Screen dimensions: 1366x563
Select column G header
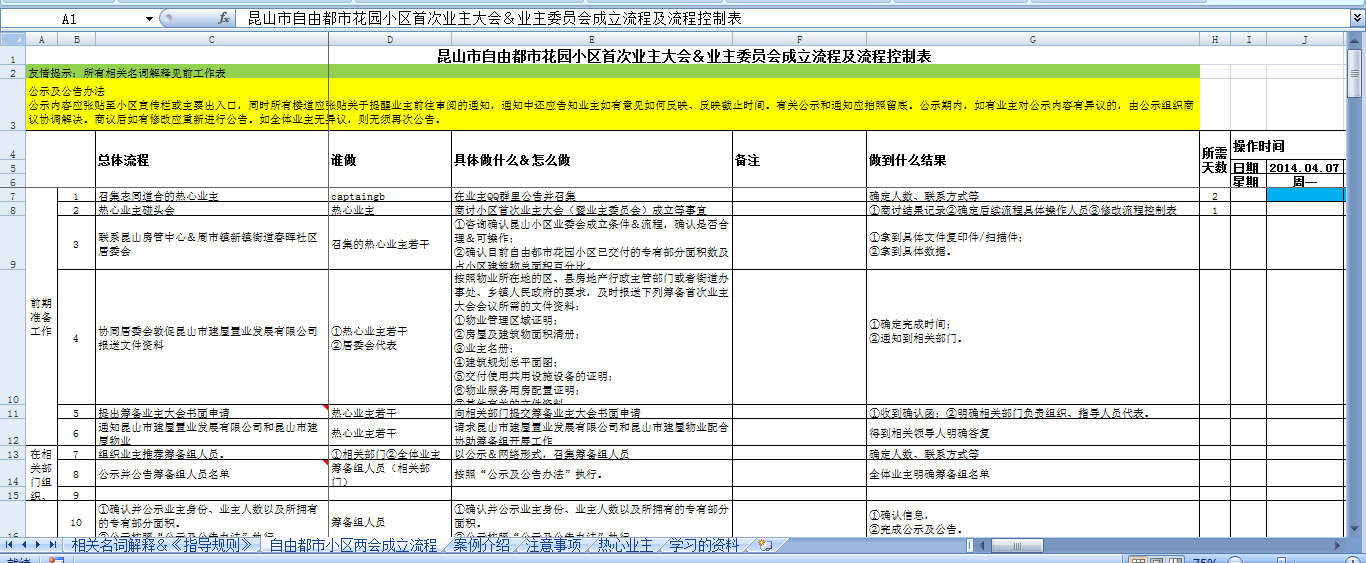coord(1032,39)
